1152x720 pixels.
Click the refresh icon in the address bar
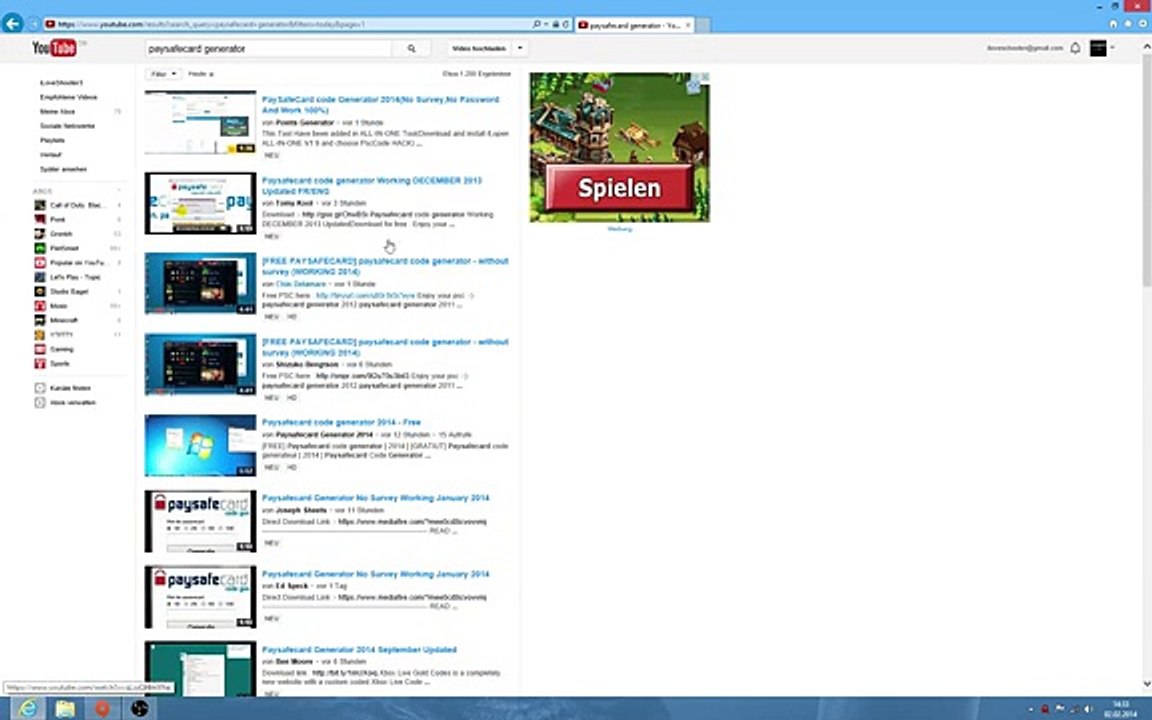(x=566, y=24)
